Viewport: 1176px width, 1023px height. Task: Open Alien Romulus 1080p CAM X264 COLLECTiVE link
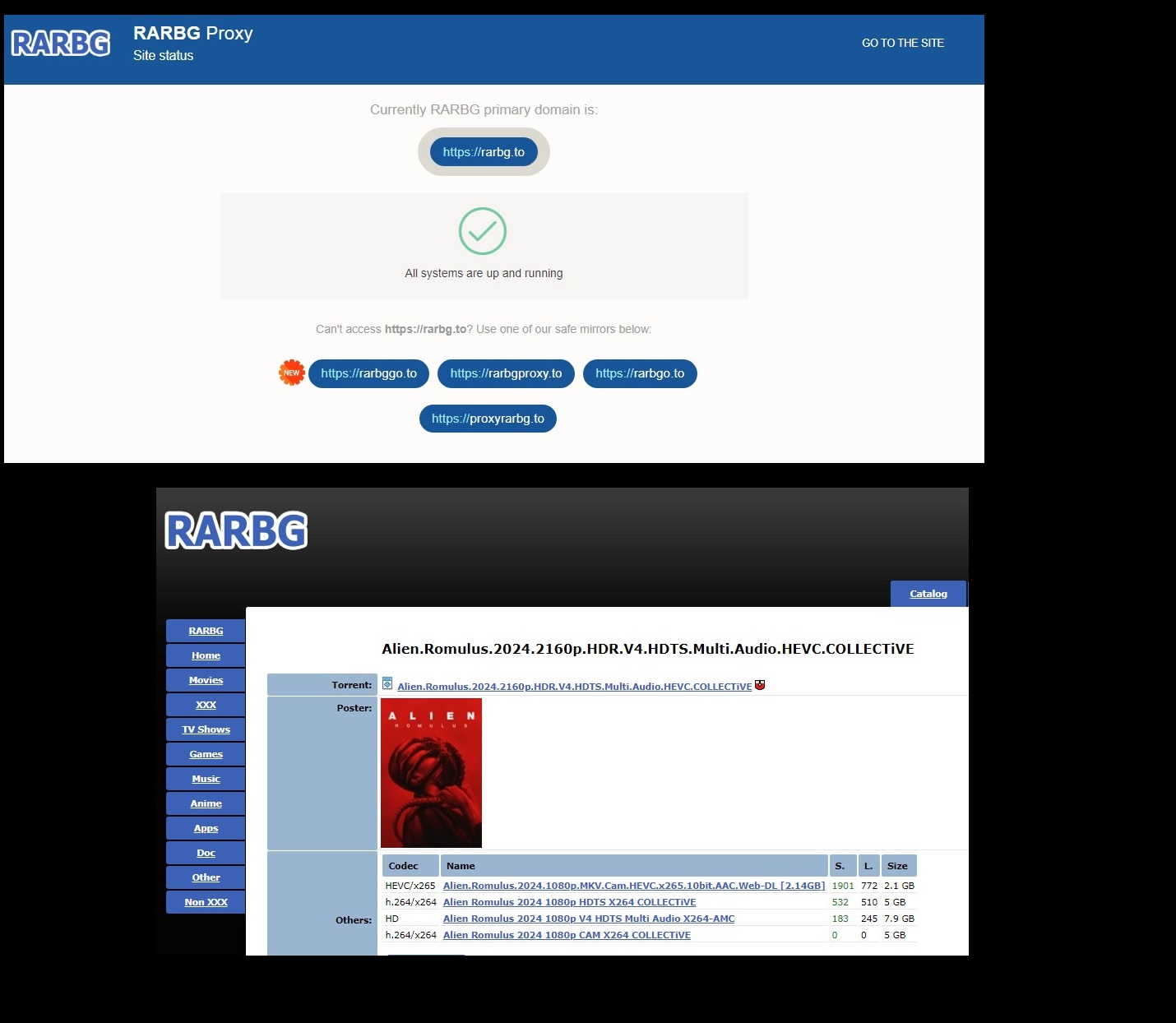click(x=567, y=935)
